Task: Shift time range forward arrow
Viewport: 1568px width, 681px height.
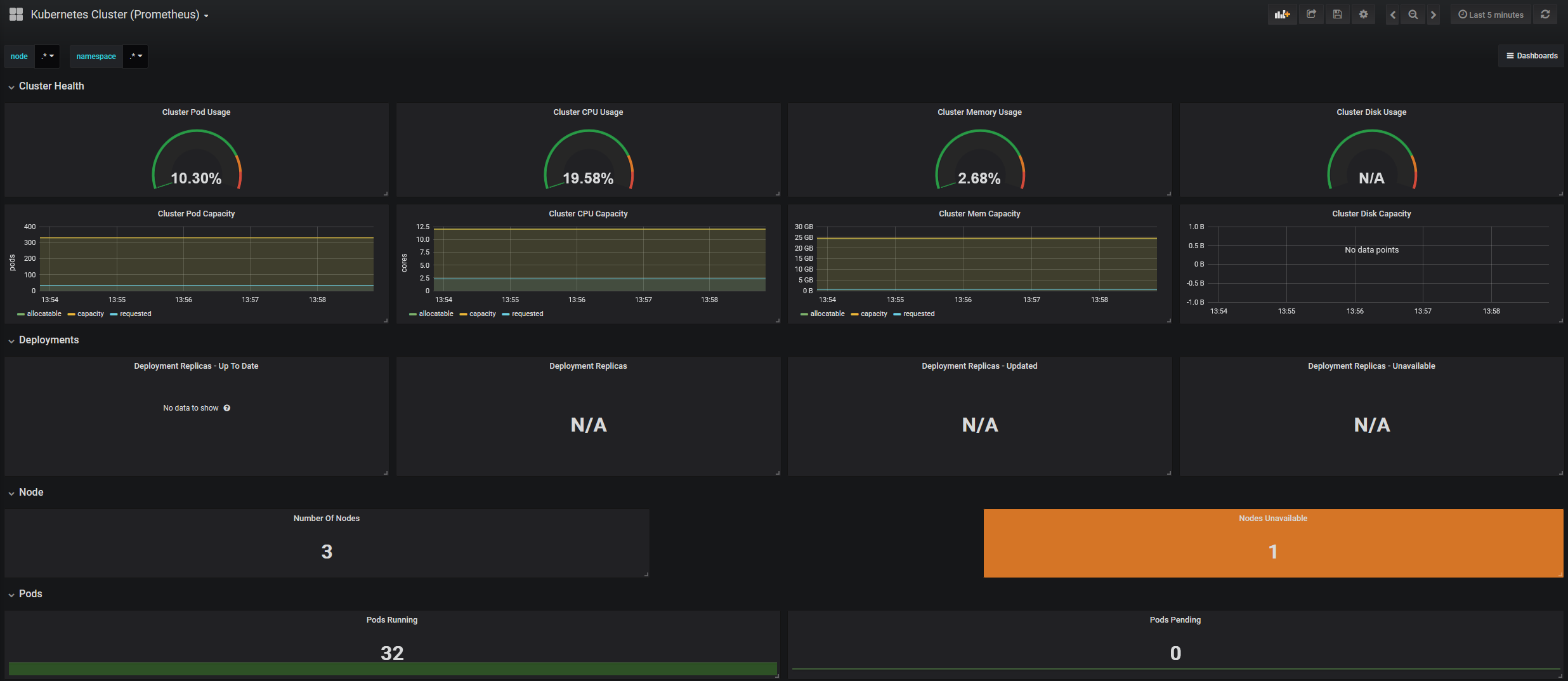Action: [1434, 15]
